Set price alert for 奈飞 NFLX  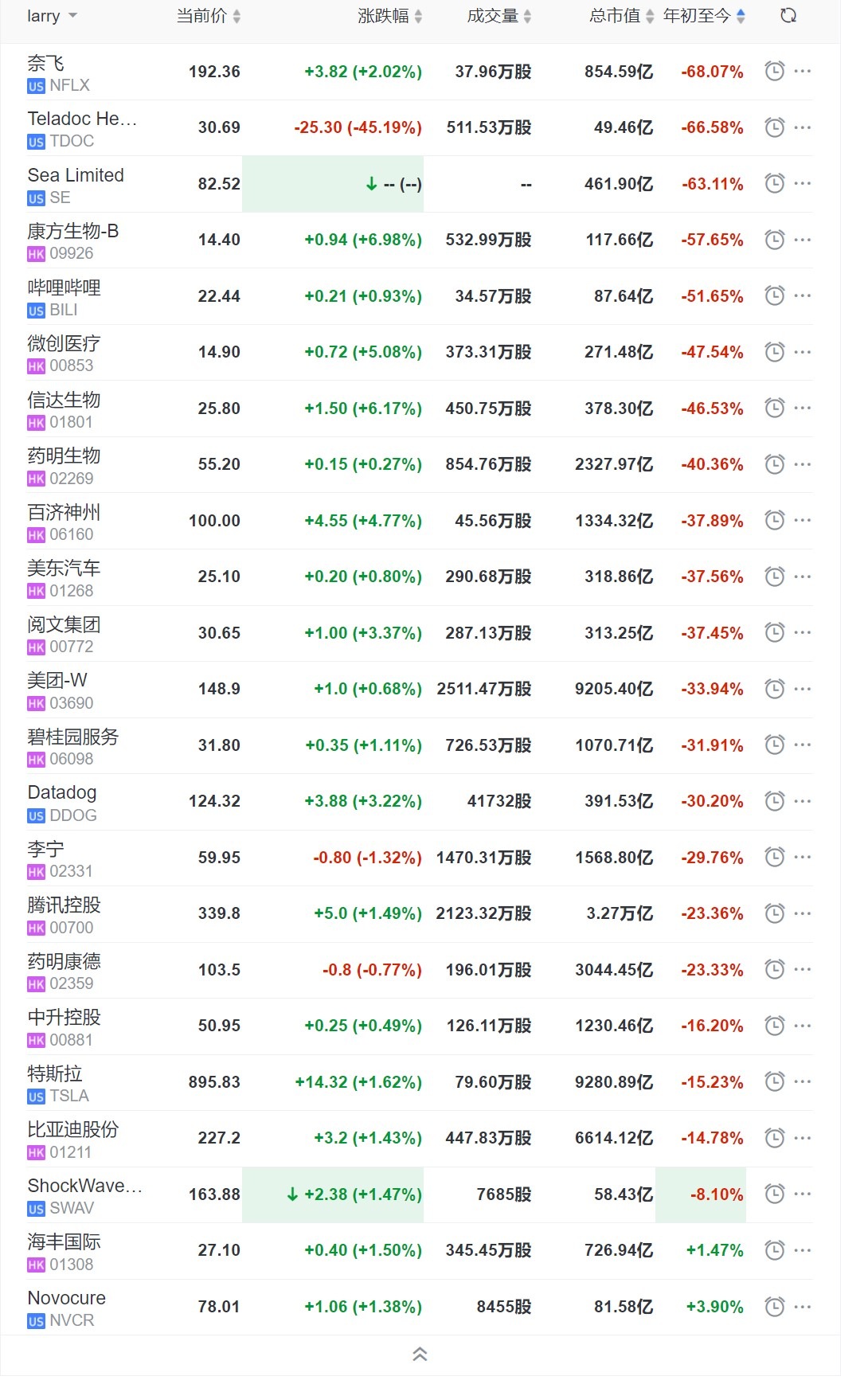click(774, 71)
